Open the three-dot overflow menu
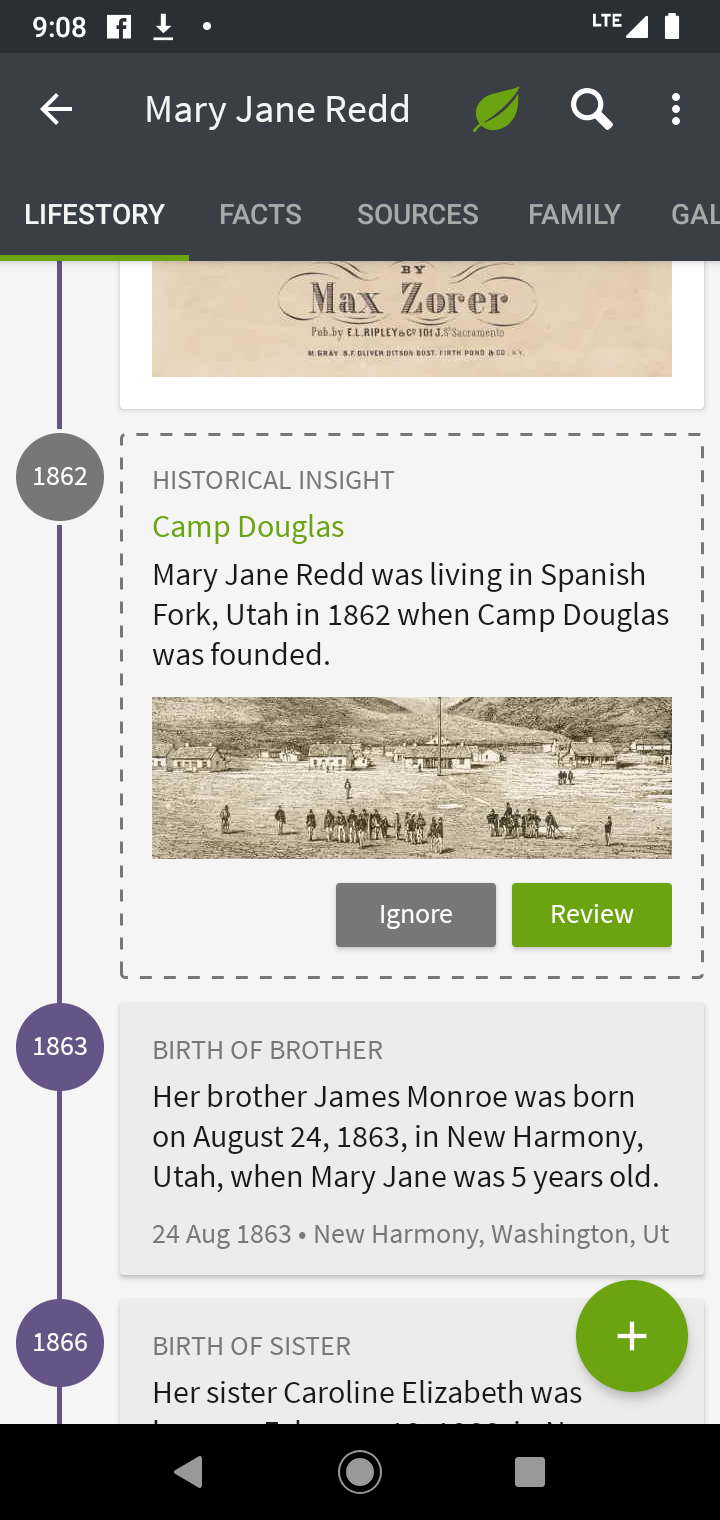Screen dimensions: 720x1520 click(676, 109)
